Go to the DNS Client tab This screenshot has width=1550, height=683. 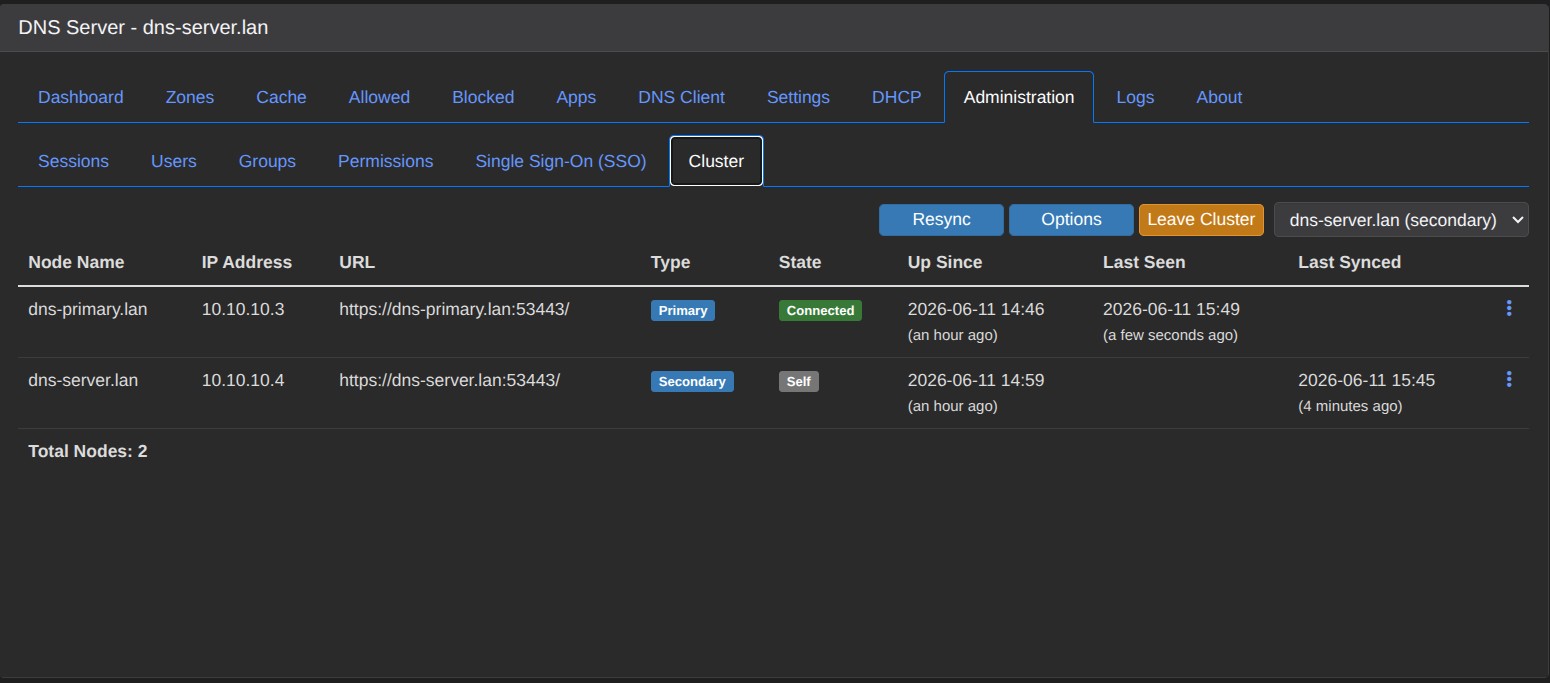click(x=682, y=97)
